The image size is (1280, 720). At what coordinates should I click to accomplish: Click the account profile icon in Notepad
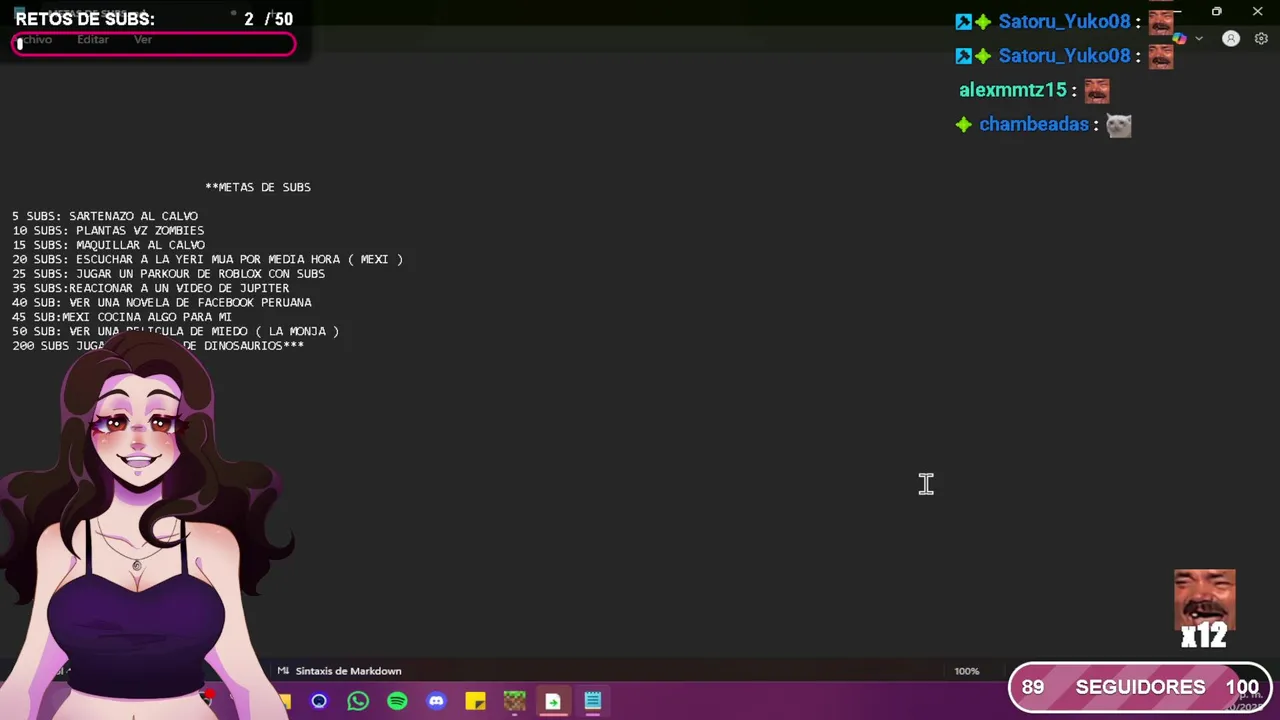(1231, 39)
